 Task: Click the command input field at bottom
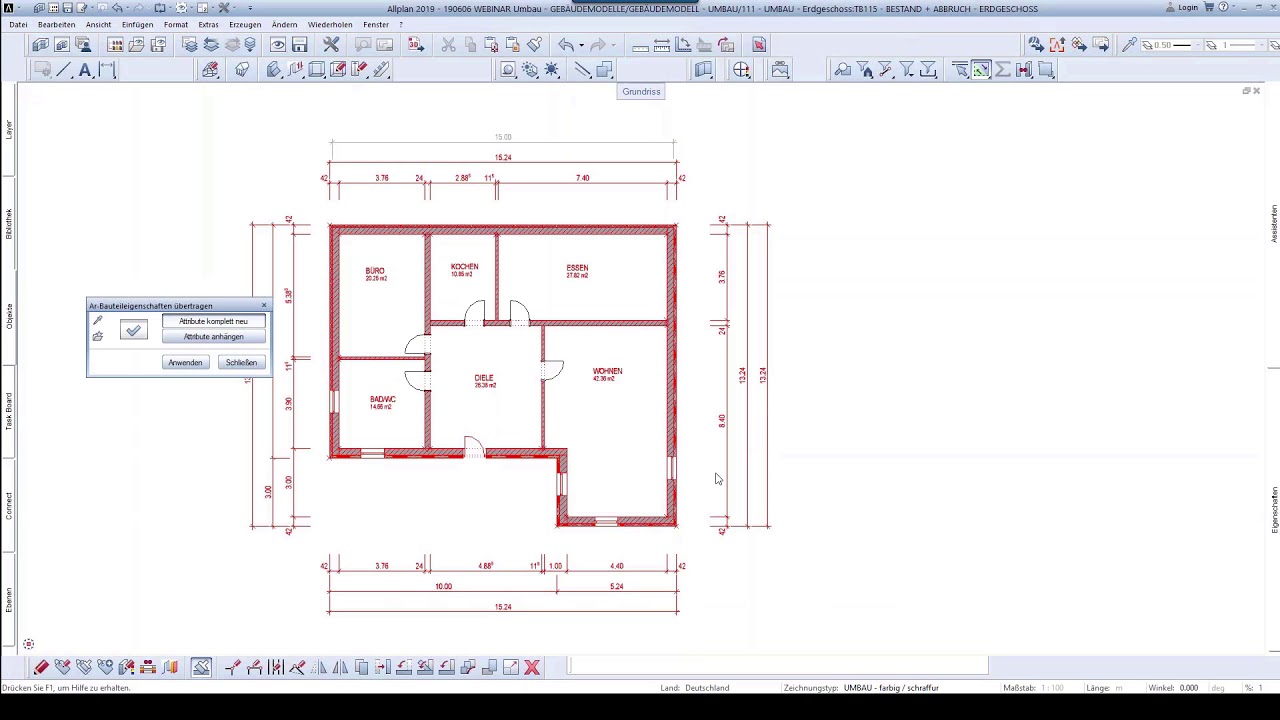777,666
